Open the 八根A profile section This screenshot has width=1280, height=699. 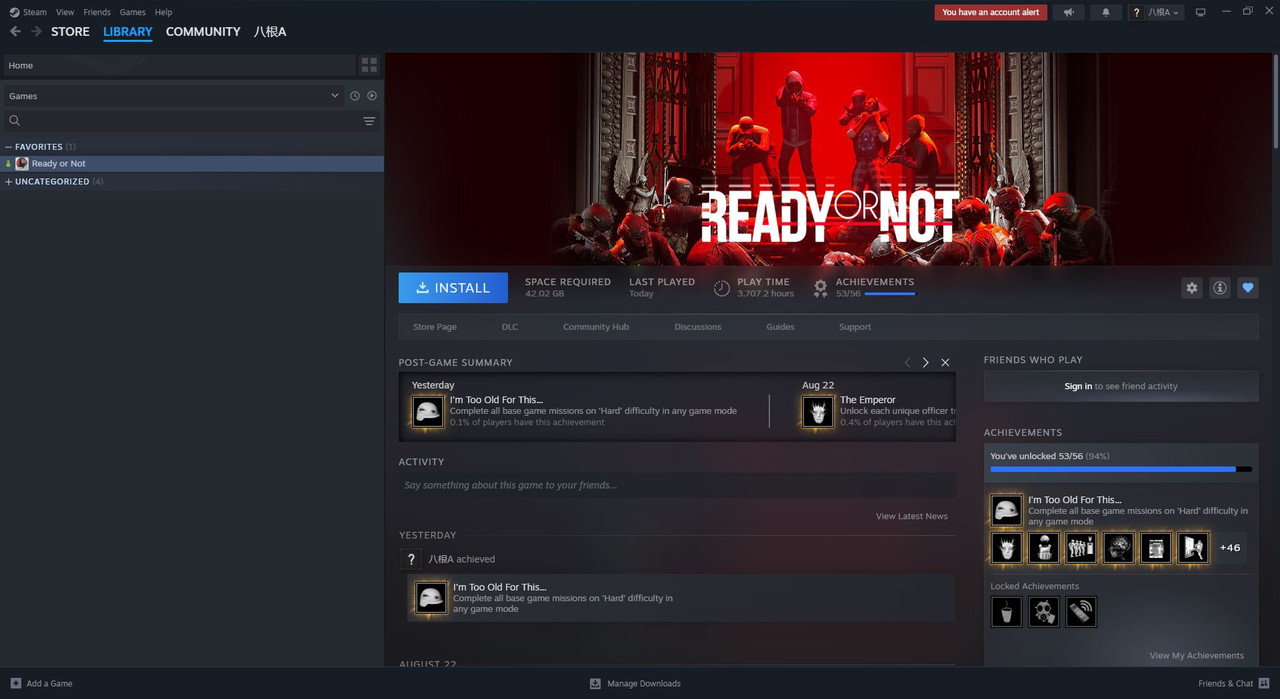click(270, 32)
